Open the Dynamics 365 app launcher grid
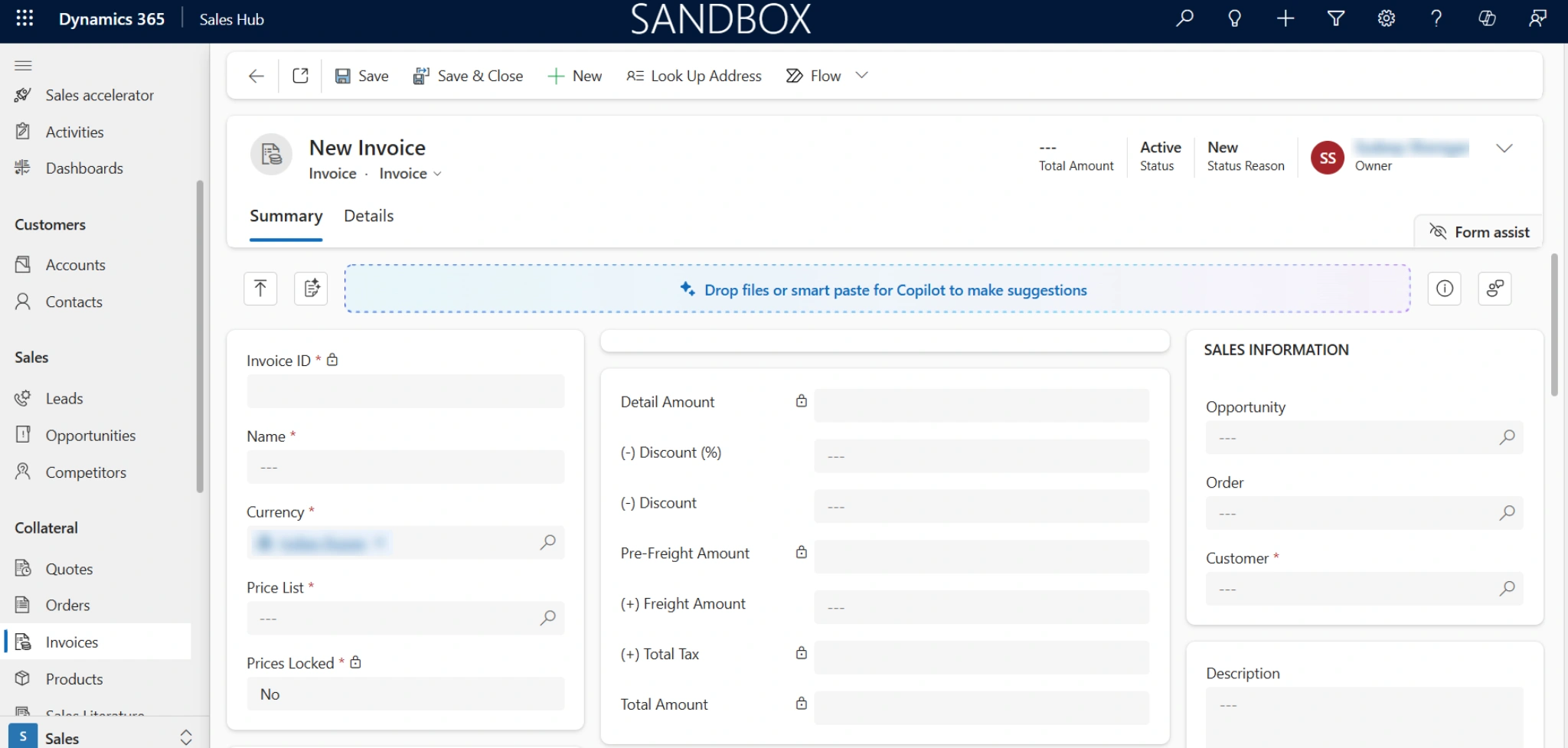The height and width of the screenshot is (748, 1568). click(24, 19)
